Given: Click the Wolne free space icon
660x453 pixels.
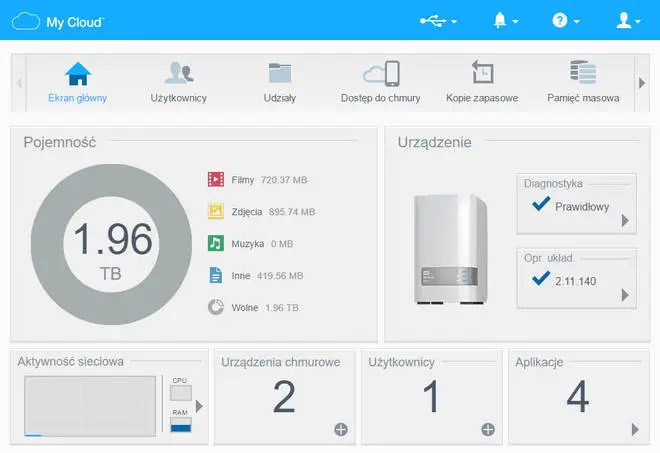Looking at the screenshot, I should (216, 307).
